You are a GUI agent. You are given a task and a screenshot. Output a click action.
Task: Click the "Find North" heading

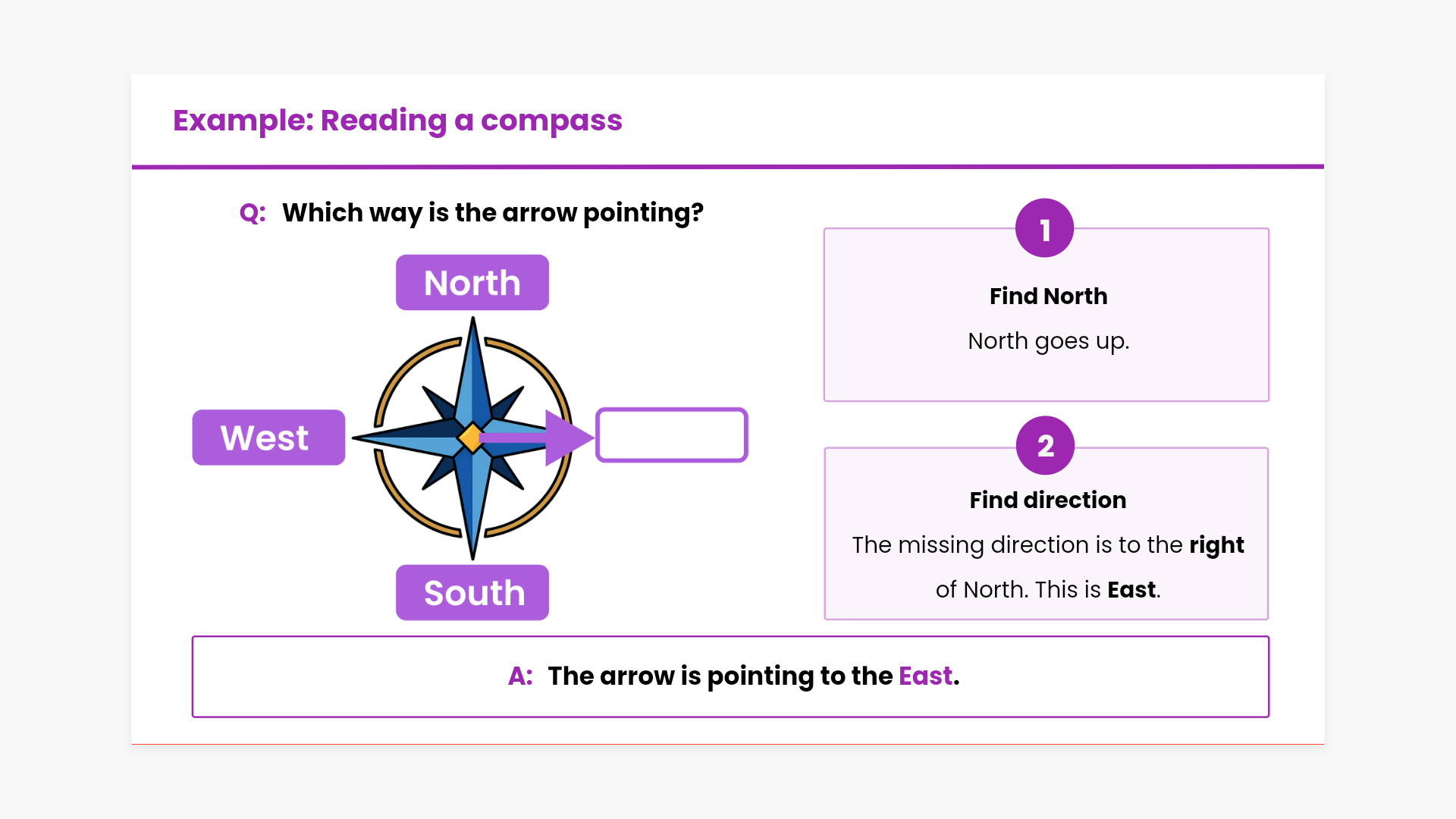pyautogui.click(x=1048, y=296)
